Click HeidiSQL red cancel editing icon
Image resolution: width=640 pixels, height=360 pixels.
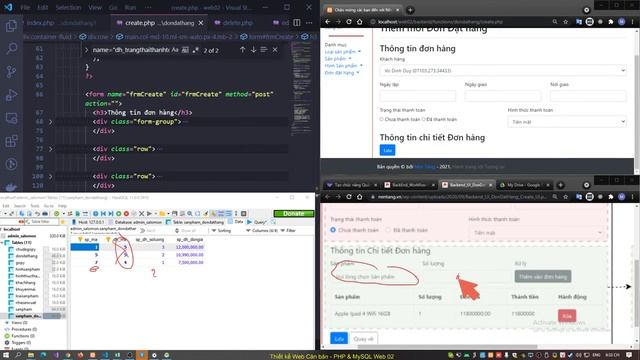point(126,213)
